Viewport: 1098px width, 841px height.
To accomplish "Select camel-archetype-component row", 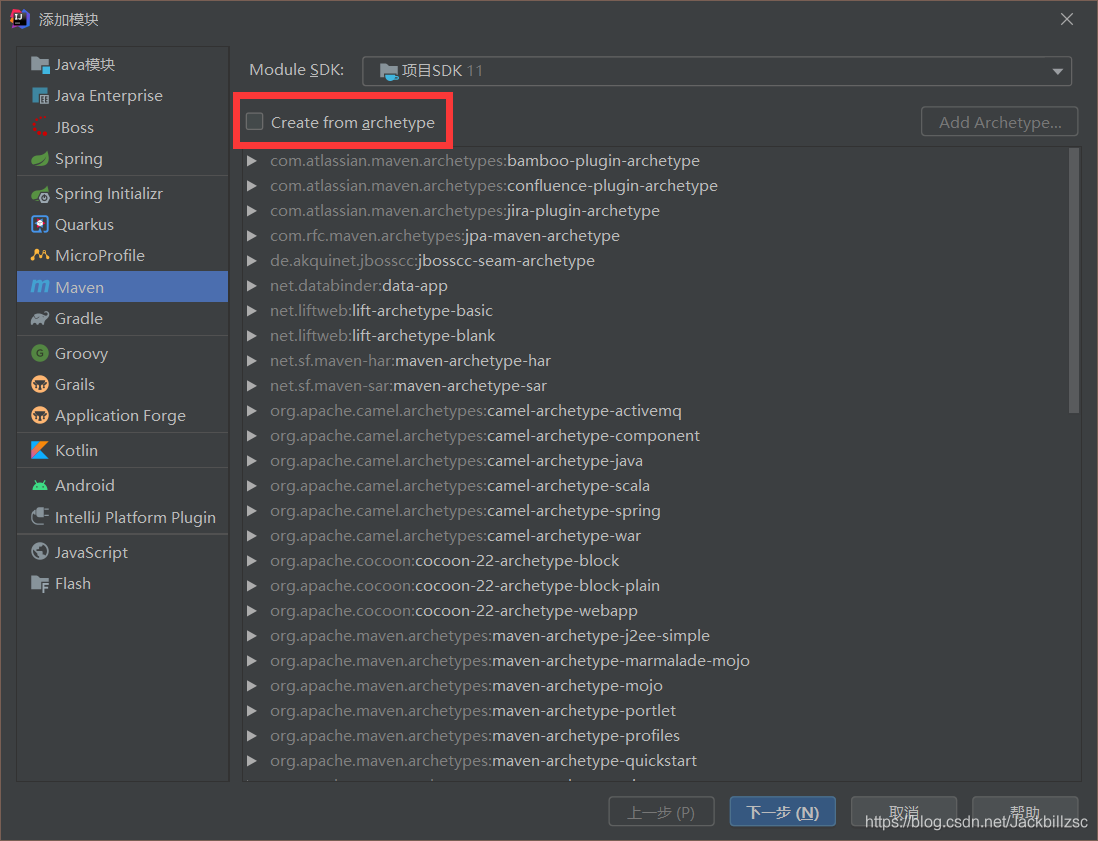I will pos(655,436).
